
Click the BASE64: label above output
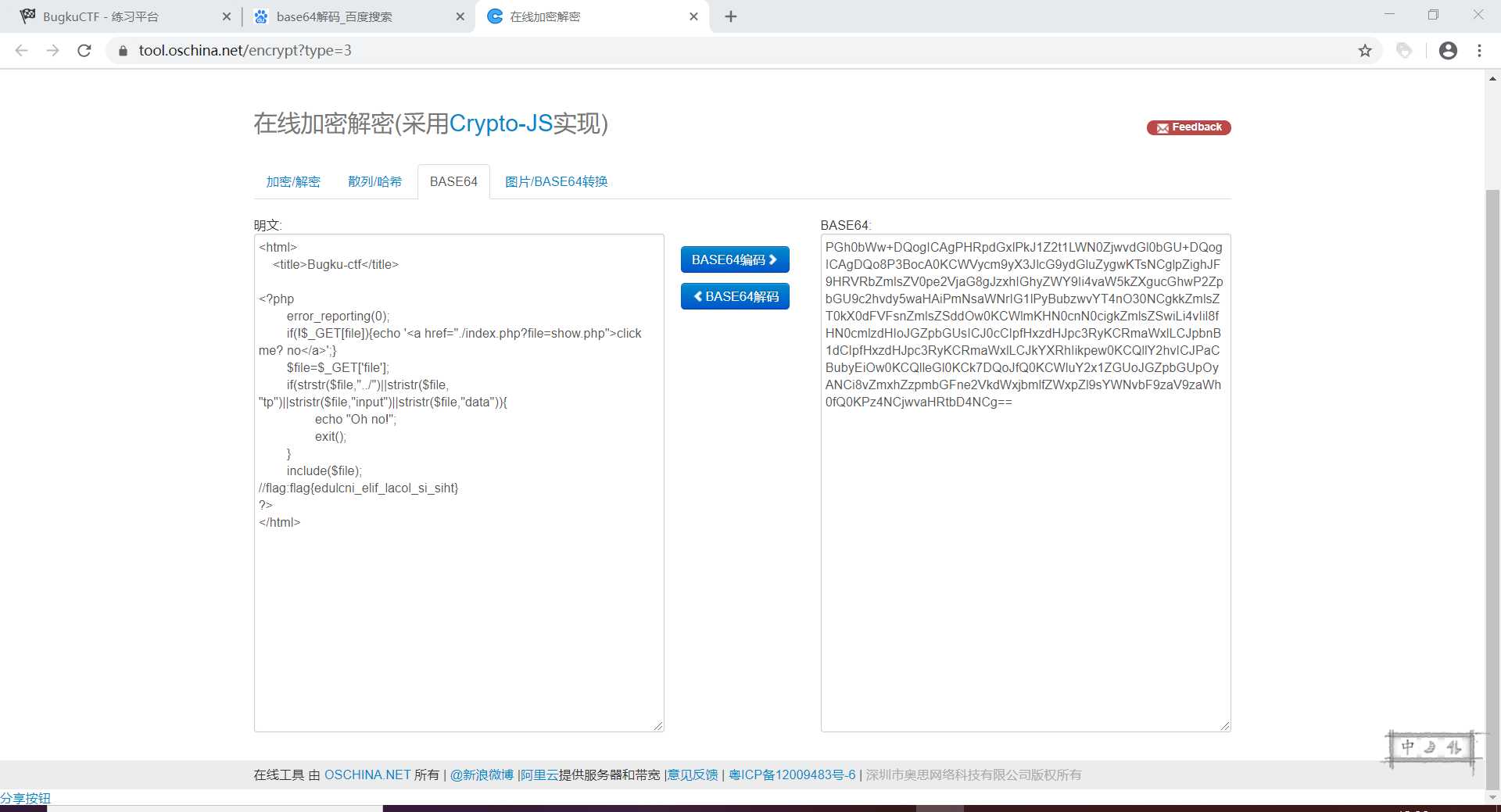(846, 225)
